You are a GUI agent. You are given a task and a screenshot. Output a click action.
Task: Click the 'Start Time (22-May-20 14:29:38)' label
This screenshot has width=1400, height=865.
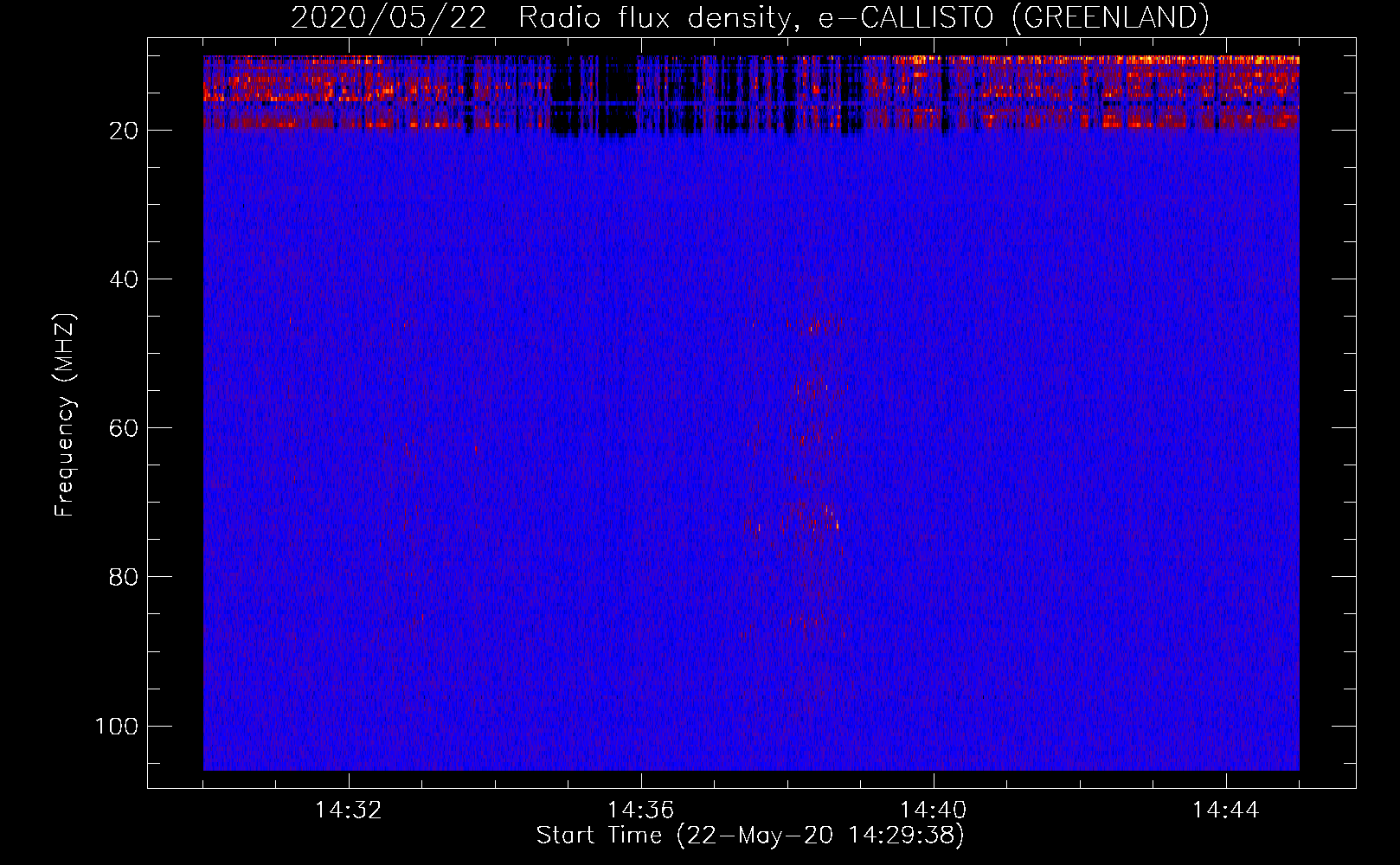750,836
